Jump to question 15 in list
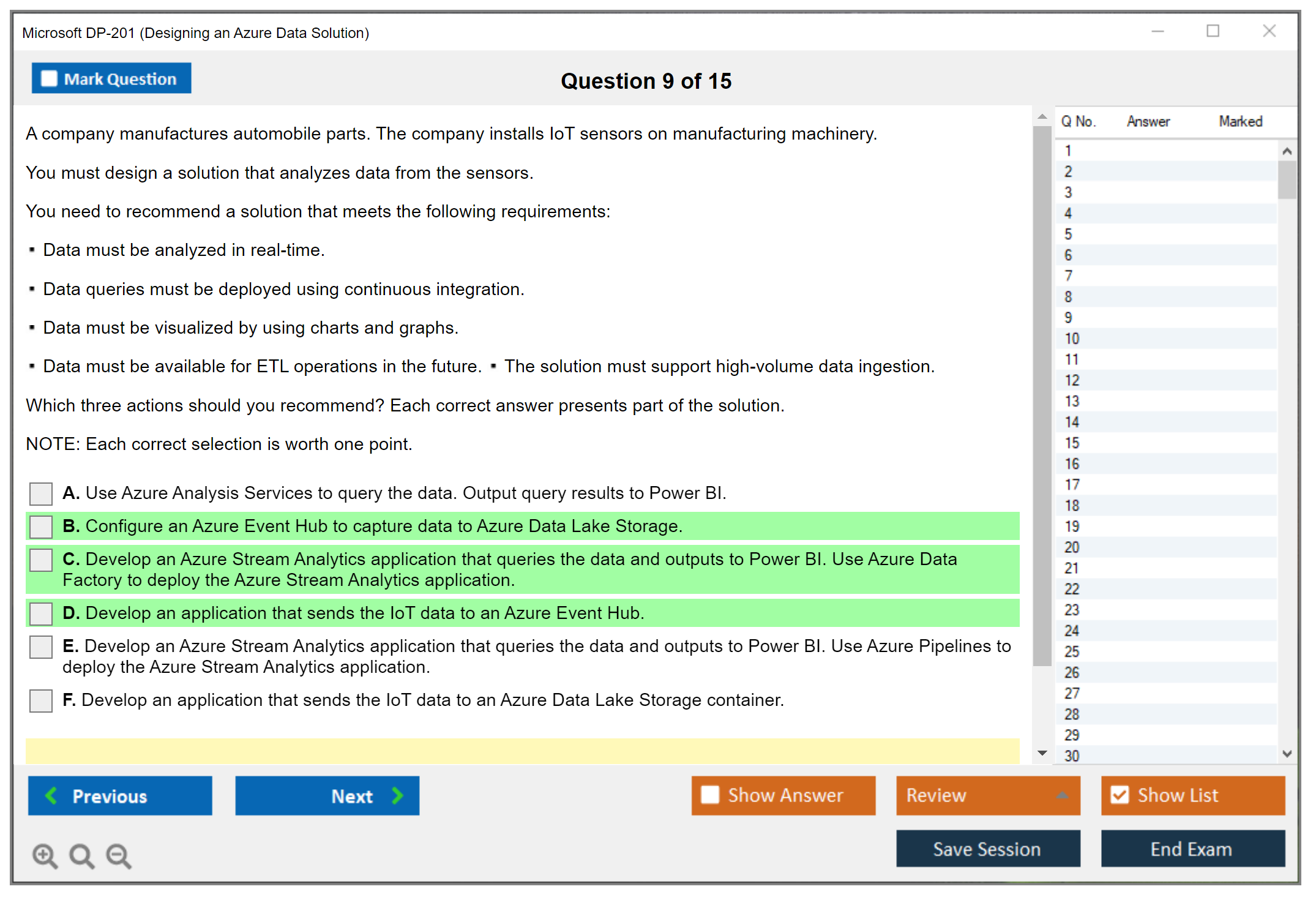The image size is (1316, 900). coord(1072,443)
